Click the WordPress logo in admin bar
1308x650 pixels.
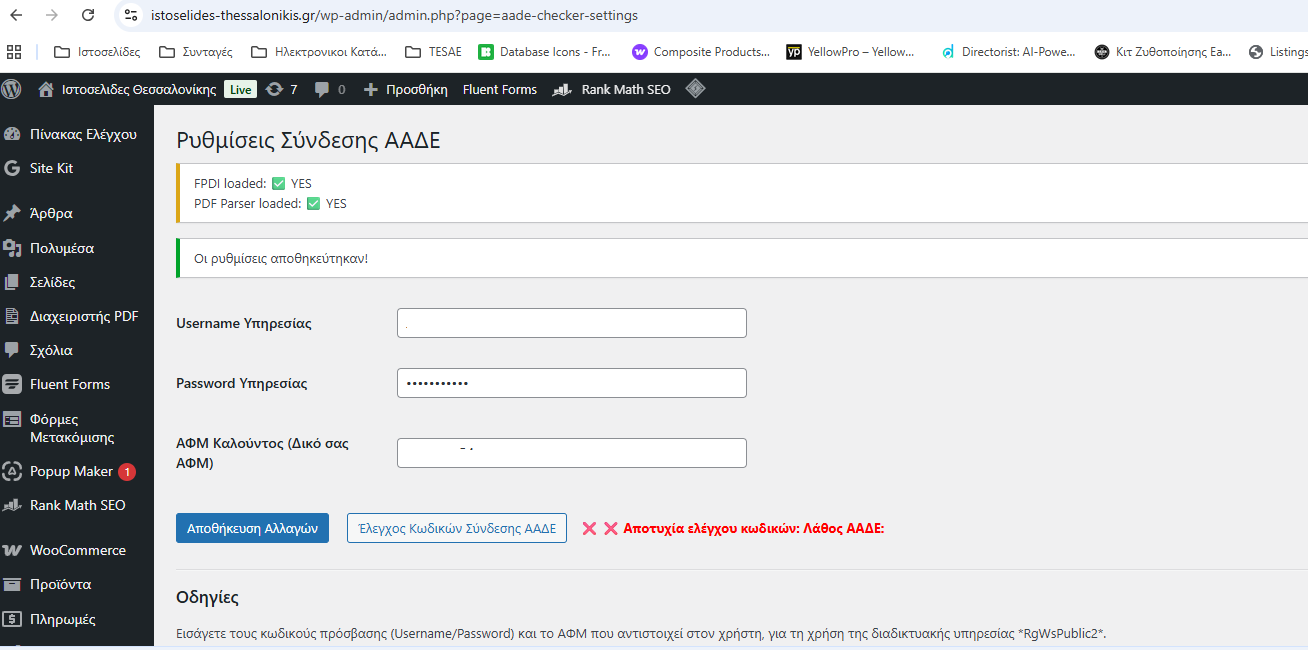pos(12,89)
